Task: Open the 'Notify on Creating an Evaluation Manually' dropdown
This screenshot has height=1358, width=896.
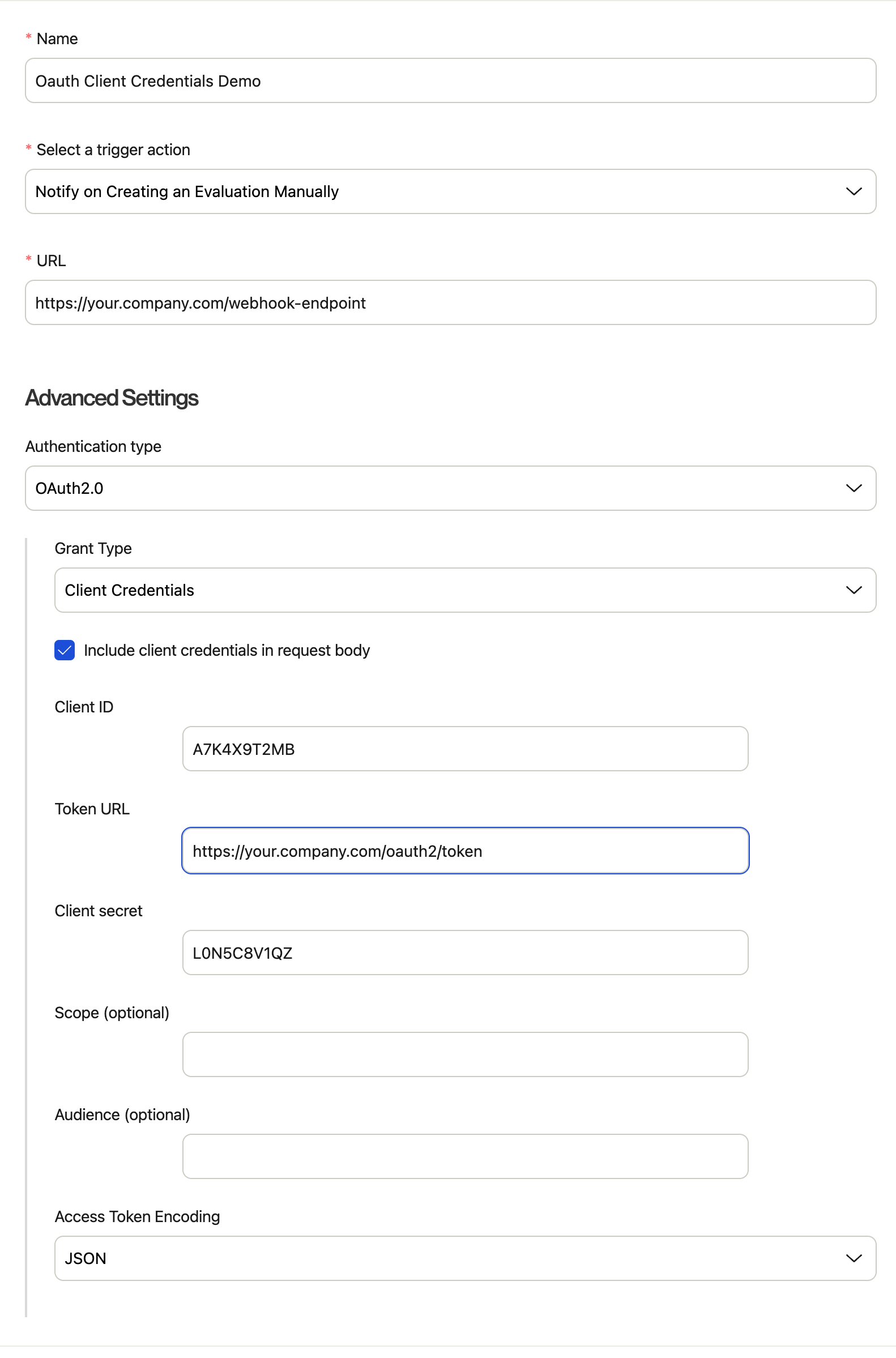Action: [x=450, y=191]
